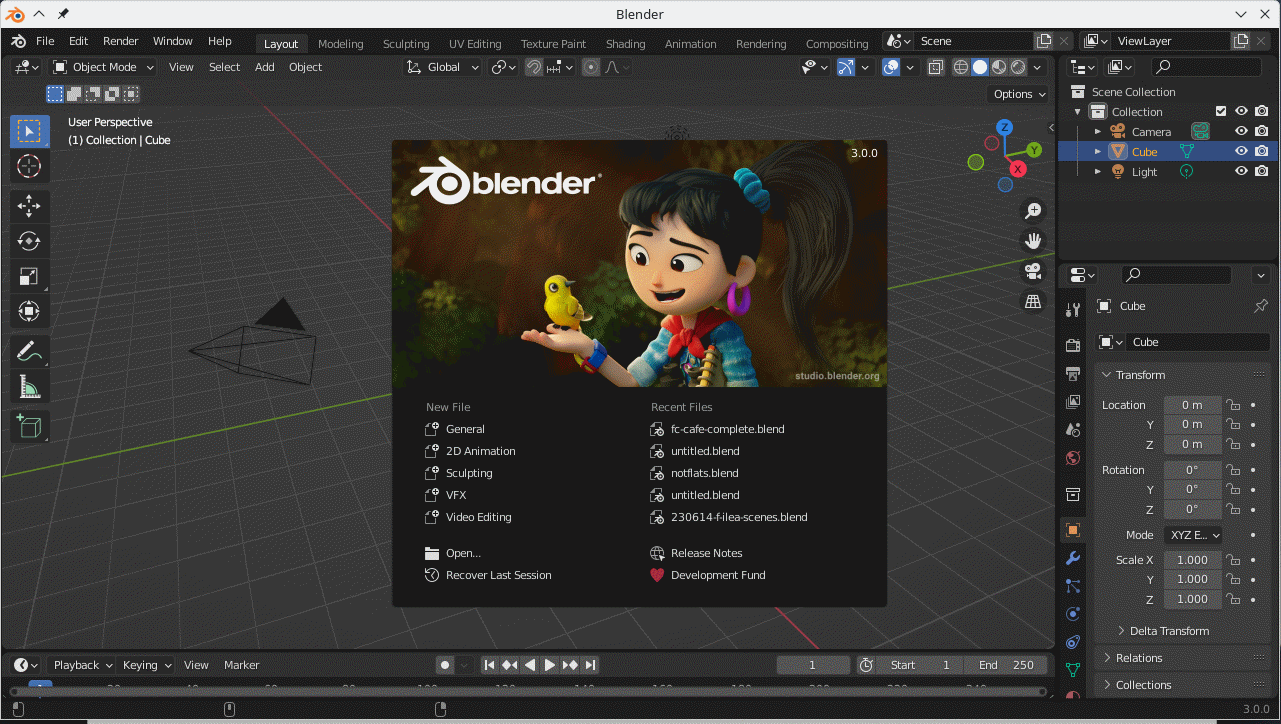
Task: Expand the Delta Transform panel
Action: (x=1168, y=631)
